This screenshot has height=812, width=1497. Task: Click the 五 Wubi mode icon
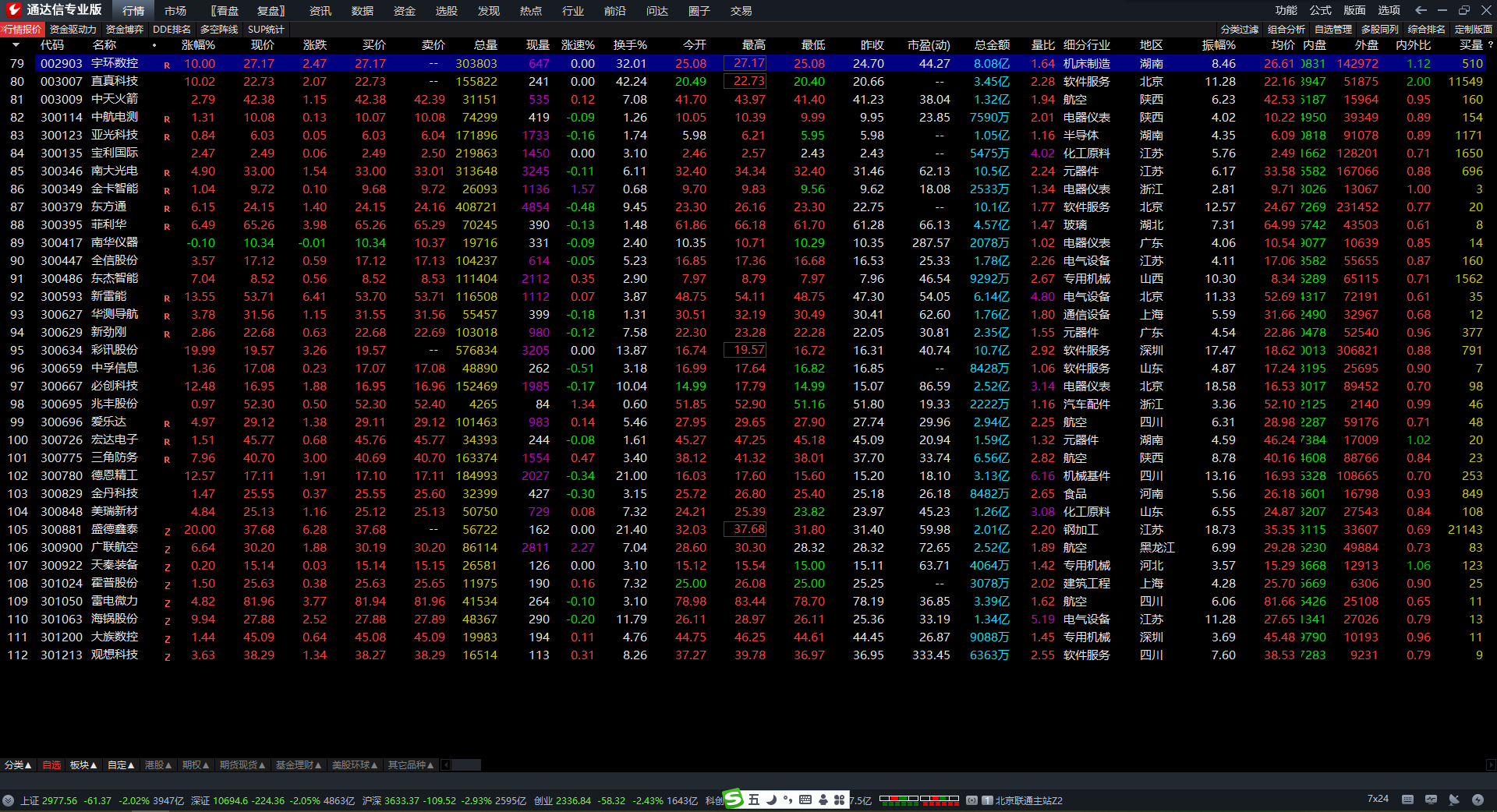753,800
